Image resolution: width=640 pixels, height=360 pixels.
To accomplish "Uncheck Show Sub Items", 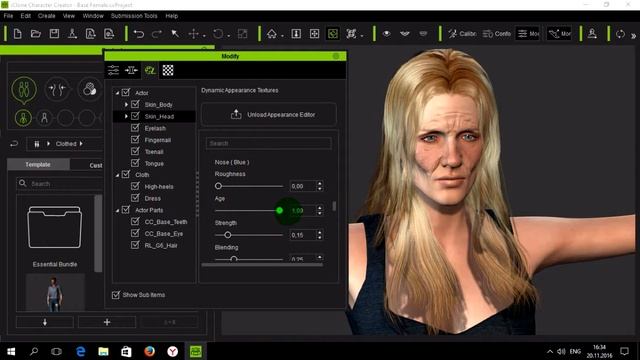I will 116,294.
